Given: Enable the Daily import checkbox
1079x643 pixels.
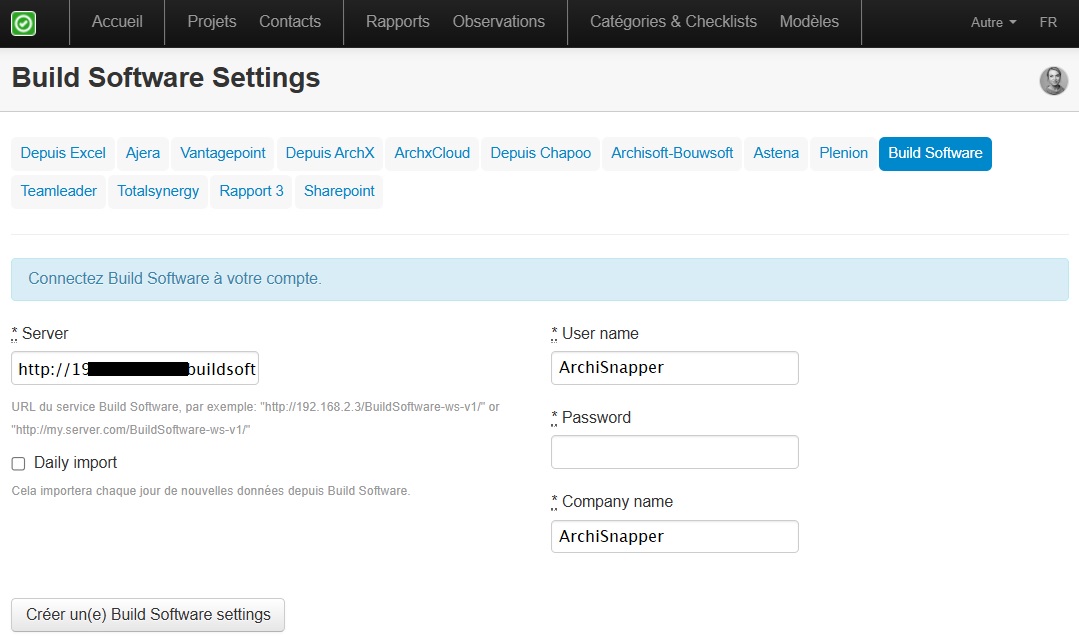Looking at the screenshot, I should coord(18,464).
